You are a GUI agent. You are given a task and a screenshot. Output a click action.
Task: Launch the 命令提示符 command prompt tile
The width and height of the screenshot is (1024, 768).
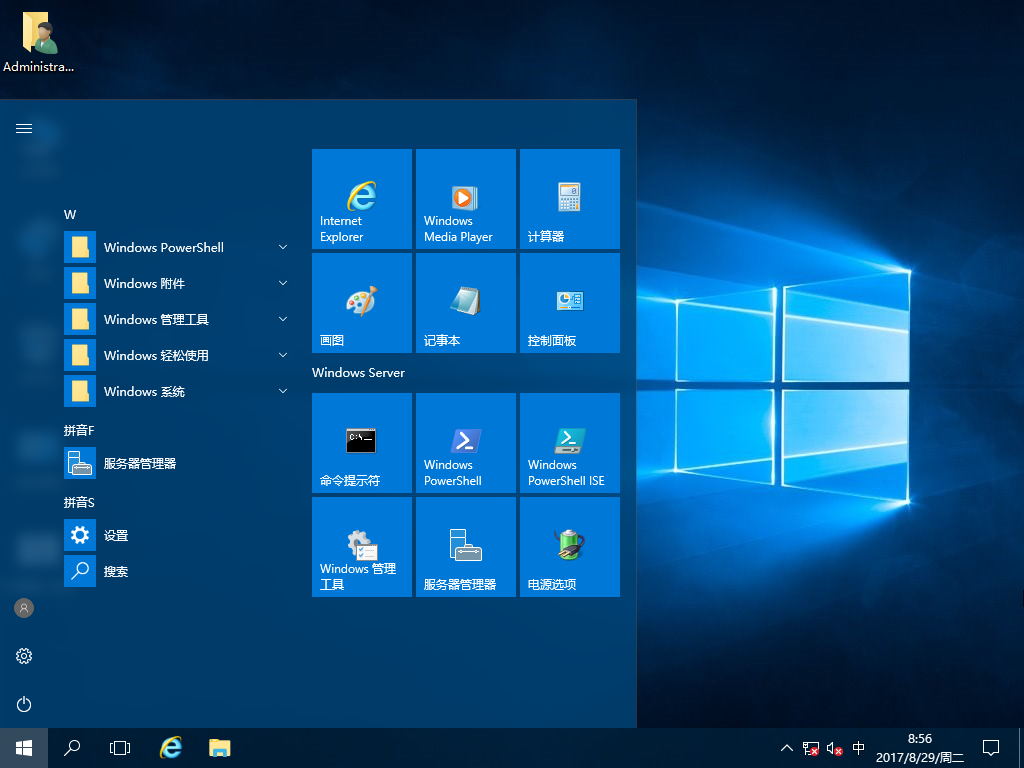[362, 442]
